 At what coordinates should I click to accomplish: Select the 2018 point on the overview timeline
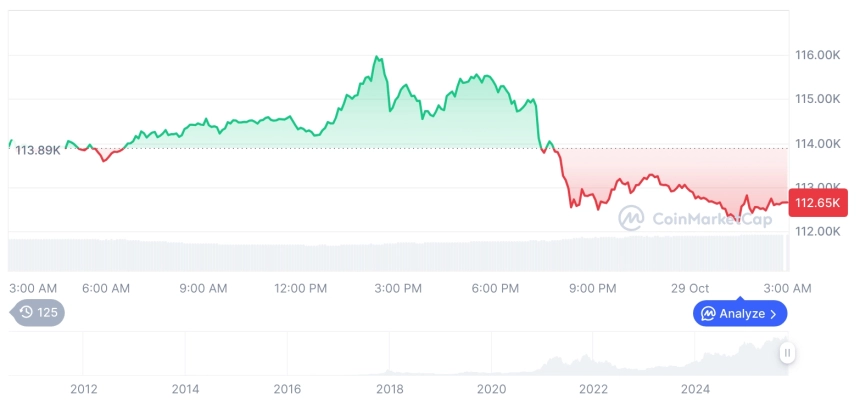click(389, 389)
